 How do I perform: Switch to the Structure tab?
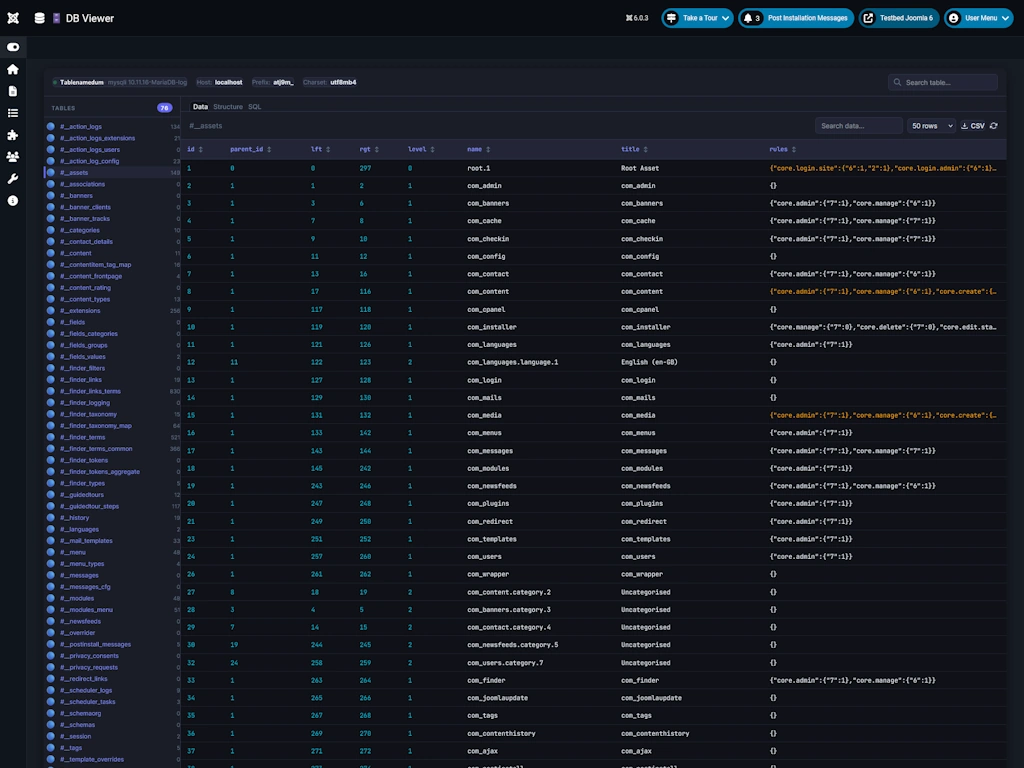click(228, 106)
